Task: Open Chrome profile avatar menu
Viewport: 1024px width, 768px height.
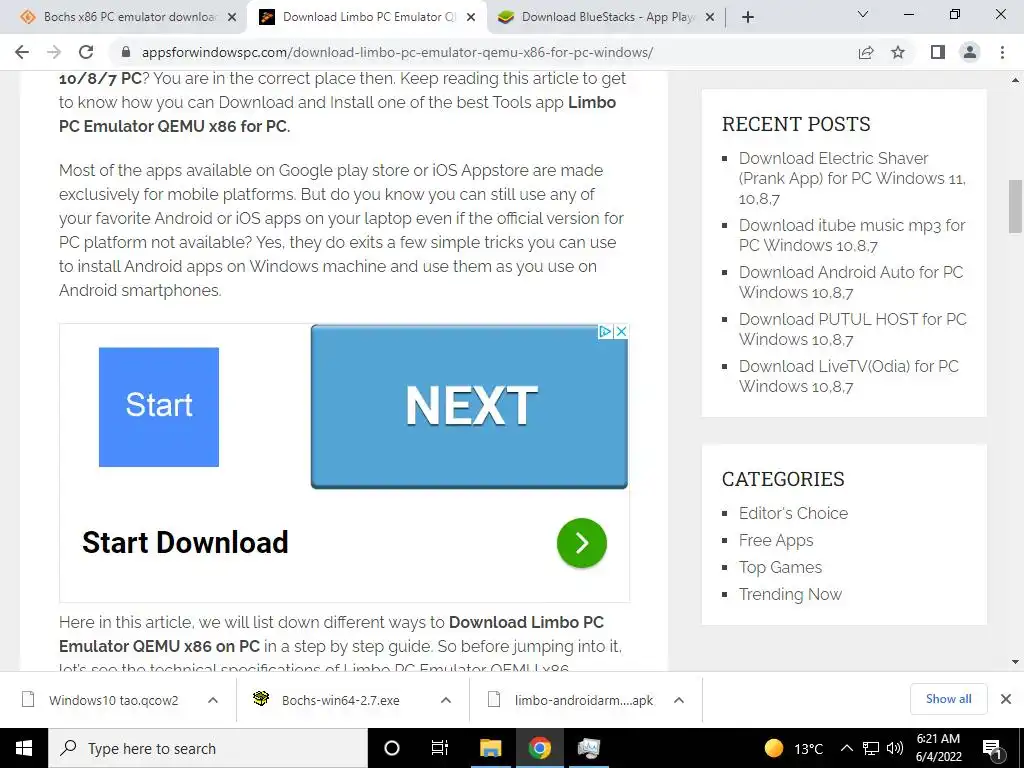Action: (970, 52)
